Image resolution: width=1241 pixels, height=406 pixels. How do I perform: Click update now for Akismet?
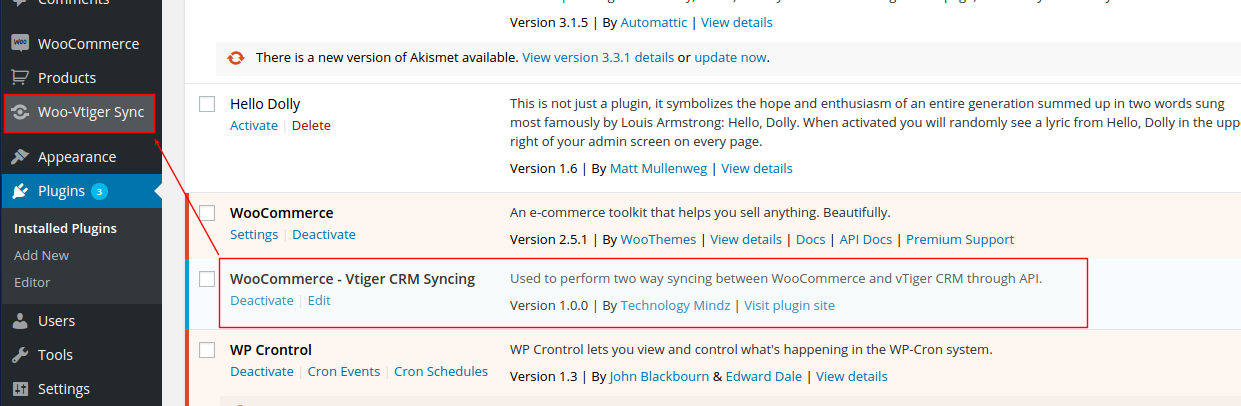pos(730,58)
